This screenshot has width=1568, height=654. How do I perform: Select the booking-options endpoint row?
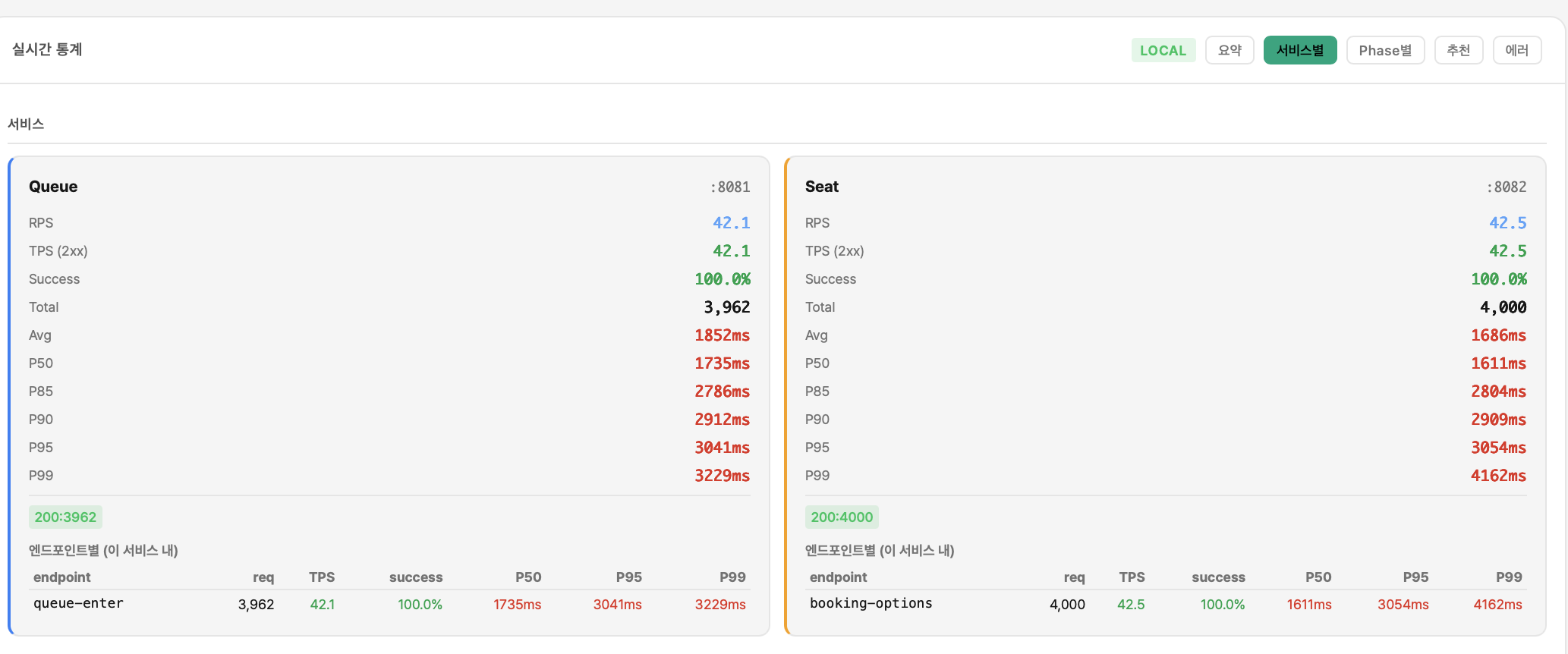[x=871, y=604]
